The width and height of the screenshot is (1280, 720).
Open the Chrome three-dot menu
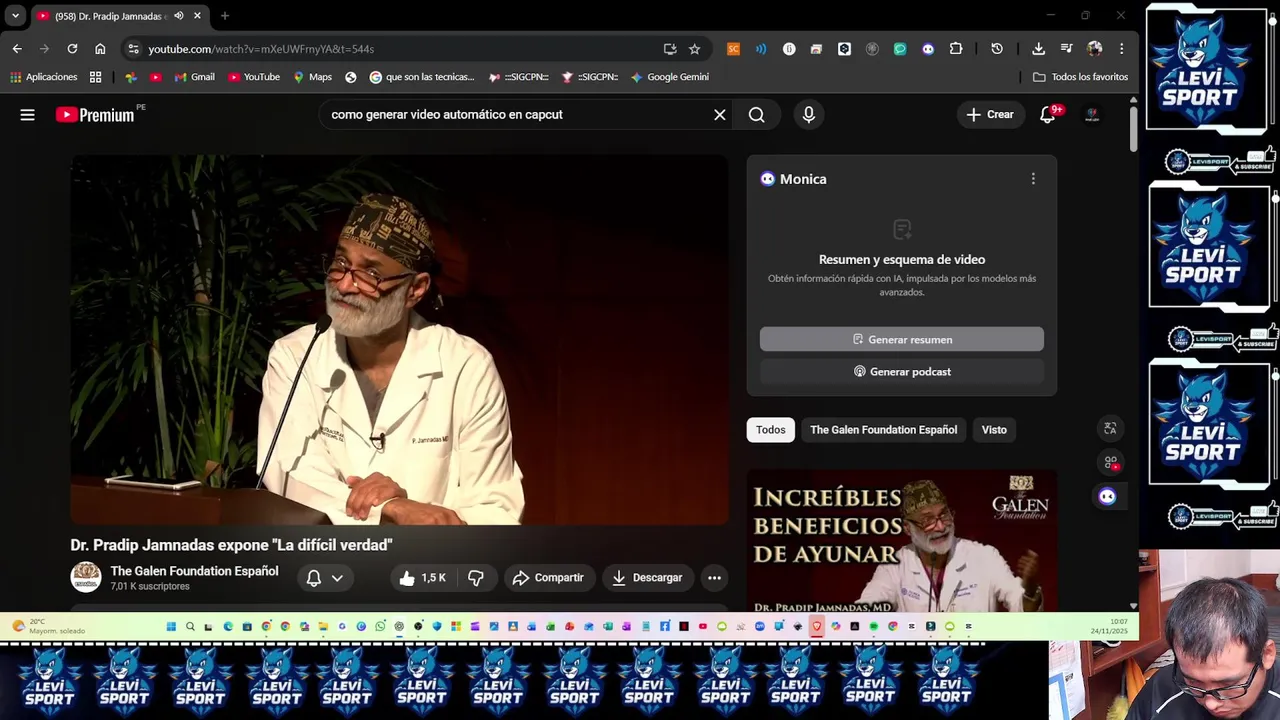(x=1122, y=49)
